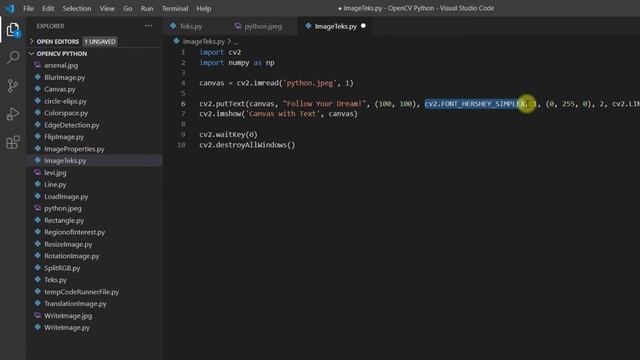The width and height of the screenshot is (640, 360).
Task: Open the Selection menu
Action: [77, 8]
